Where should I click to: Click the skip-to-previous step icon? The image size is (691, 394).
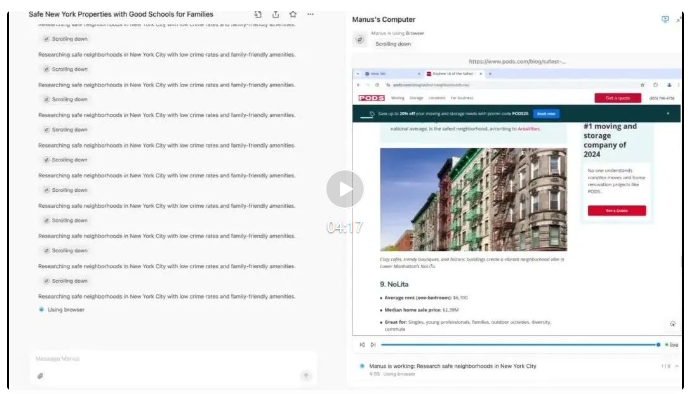[x=362, y=345]
